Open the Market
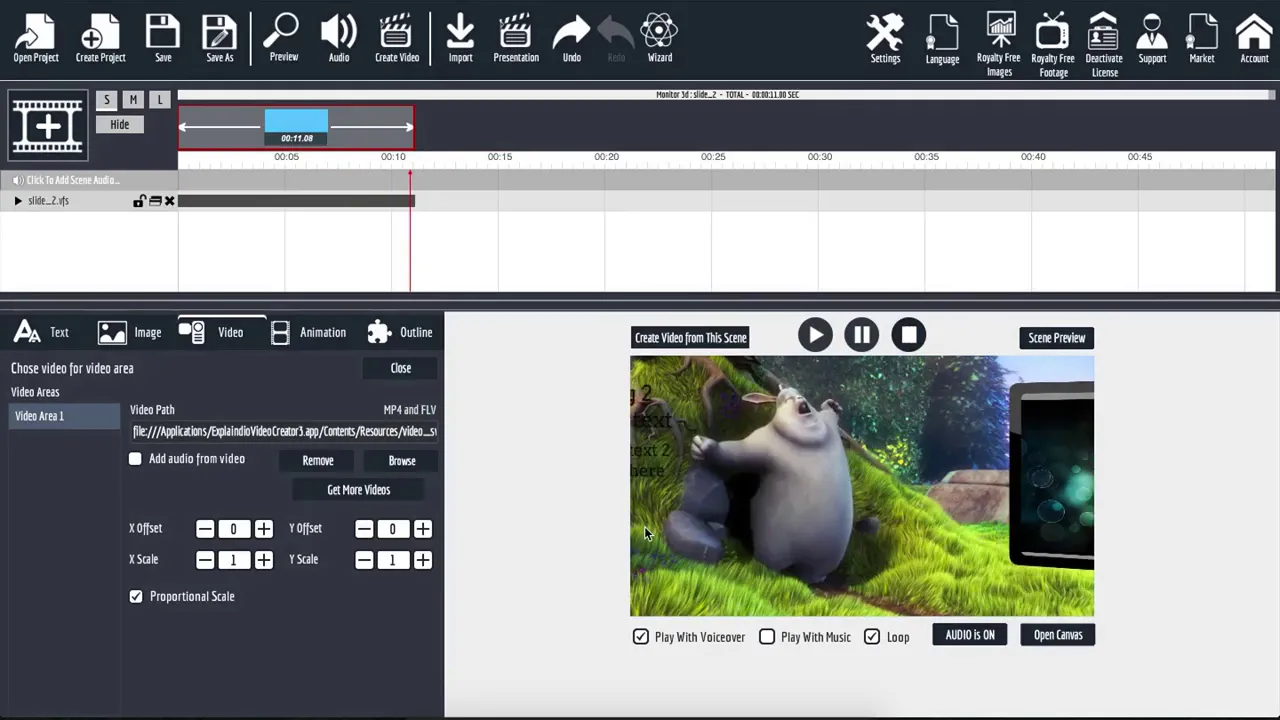 1202,39
